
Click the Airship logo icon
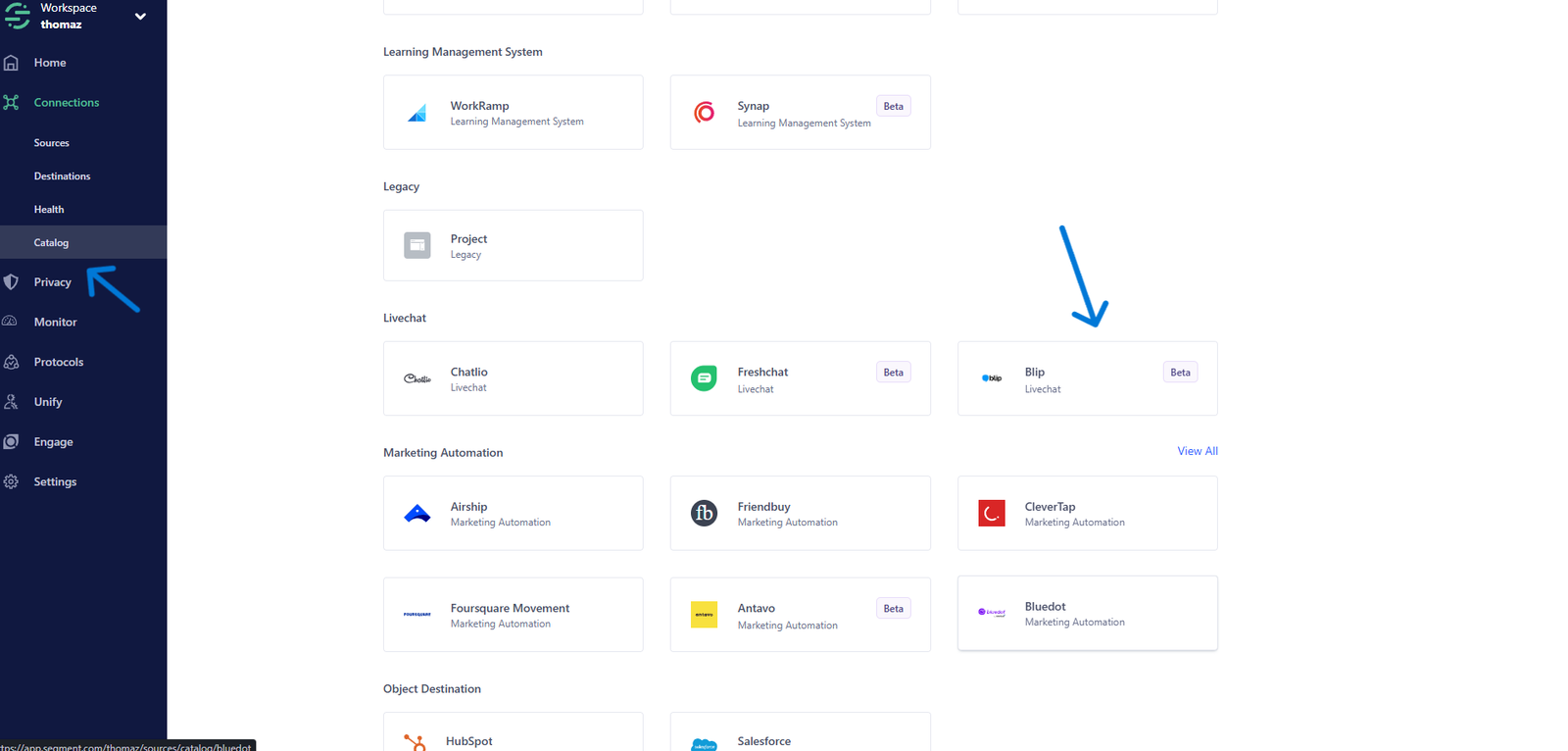point(417,514)
